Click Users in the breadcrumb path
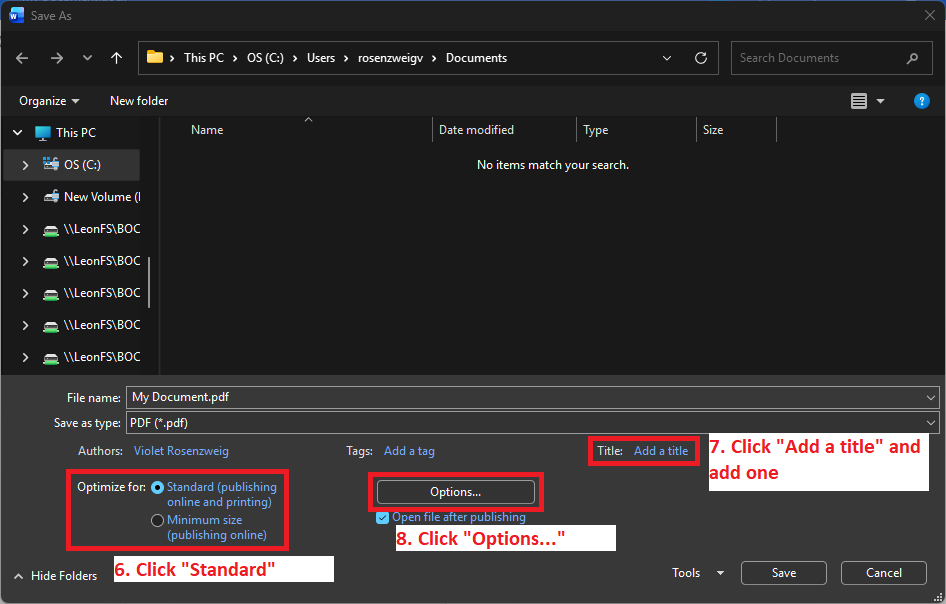 pos(320,58)
